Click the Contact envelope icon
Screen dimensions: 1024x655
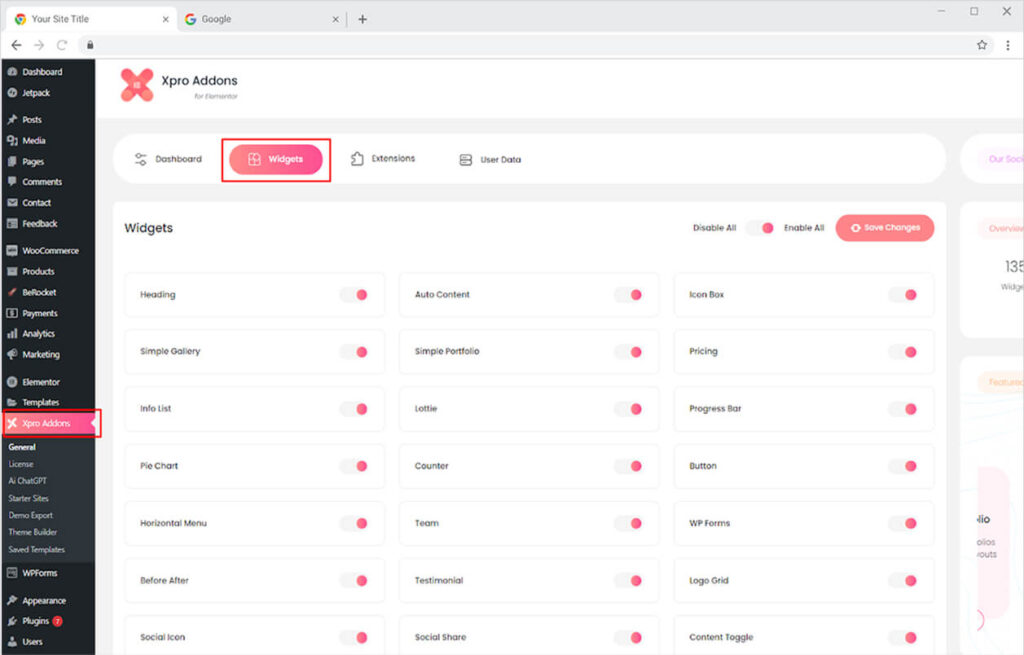pyautogui.click(x=12, y=202)
